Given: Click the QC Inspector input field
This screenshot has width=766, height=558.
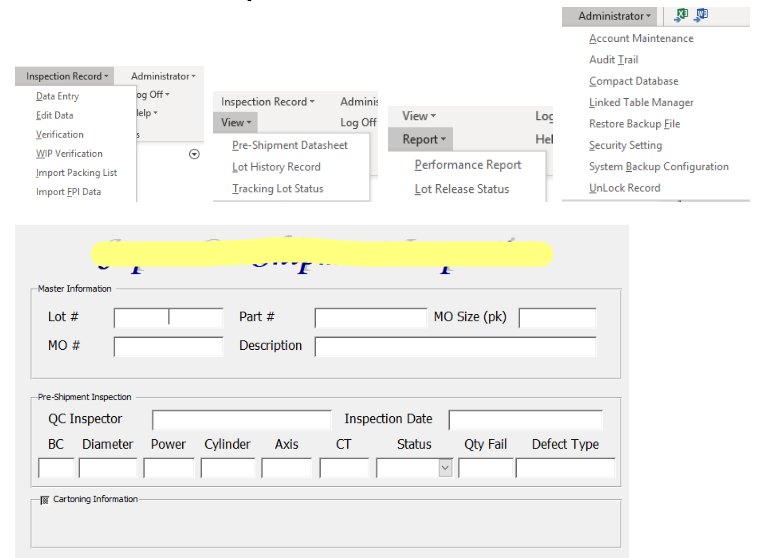Looking at the screenshot, I should tap(241, 420).
